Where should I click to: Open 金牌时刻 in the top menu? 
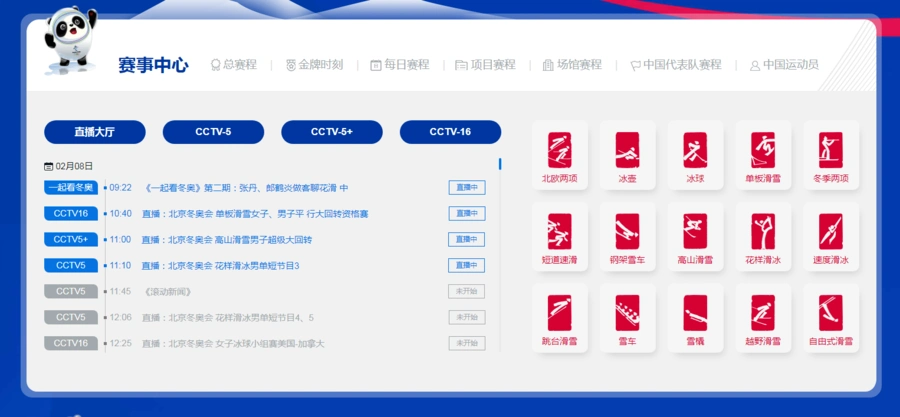[314, 65]
